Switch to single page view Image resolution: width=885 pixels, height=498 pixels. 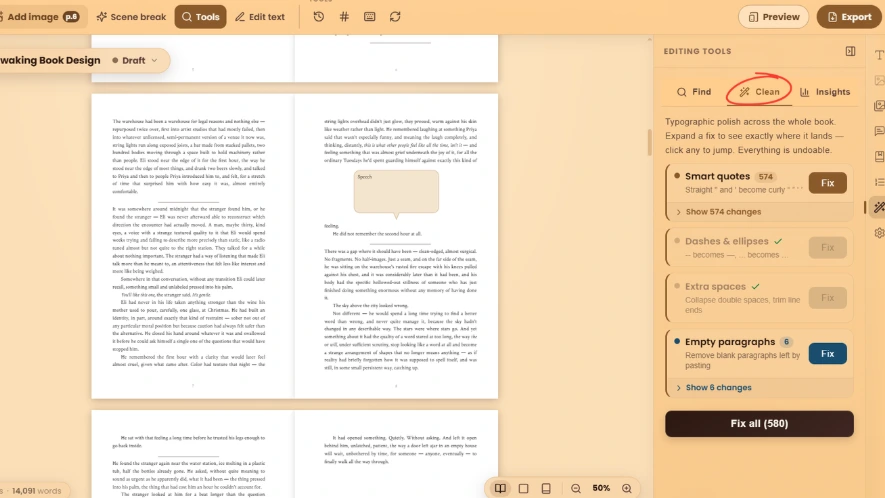(x=524, y=488)
